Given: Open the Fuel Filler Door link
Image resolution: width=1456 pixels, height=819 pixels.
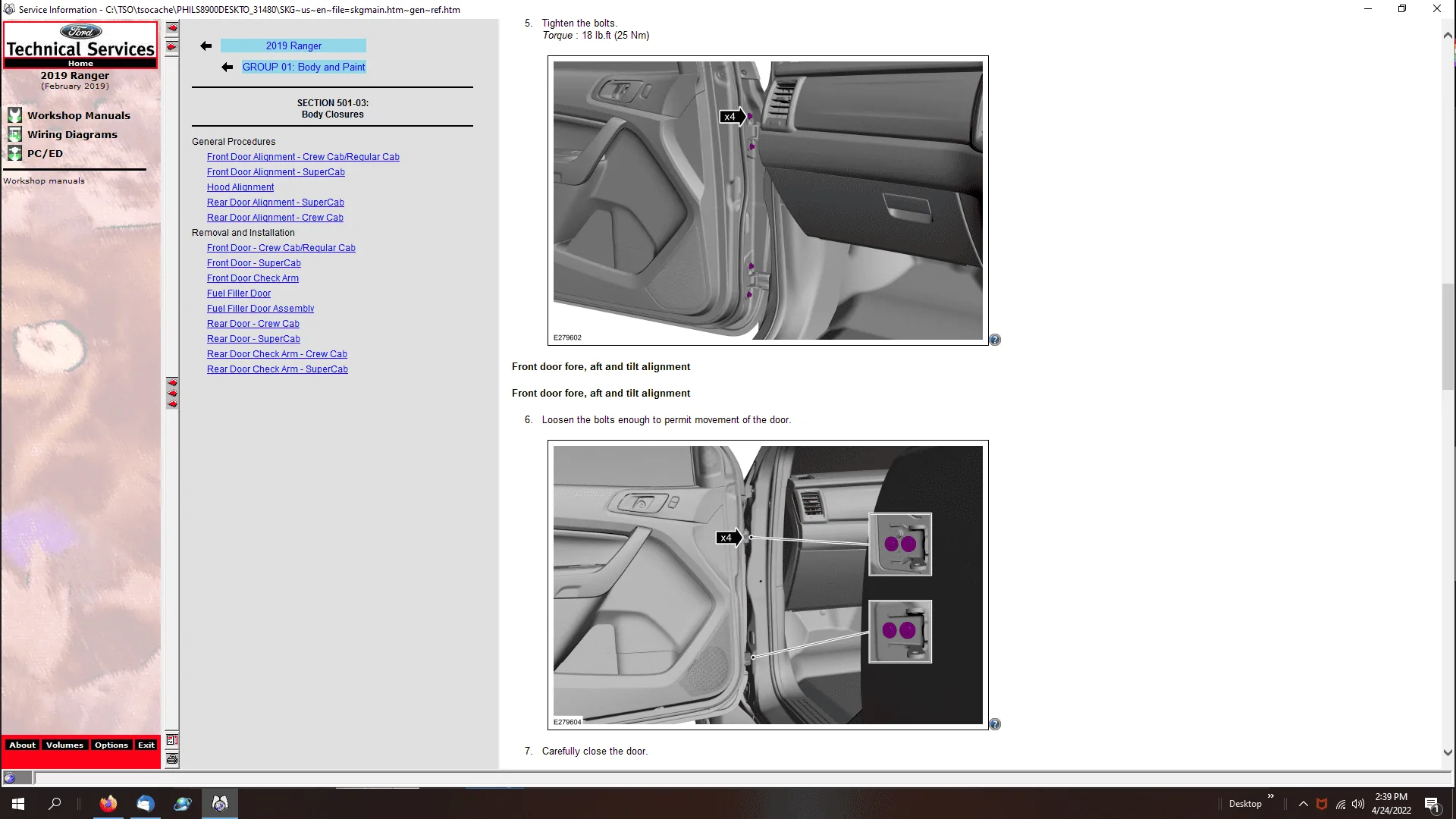Looking at the screenshot, I should click(239, 293).
